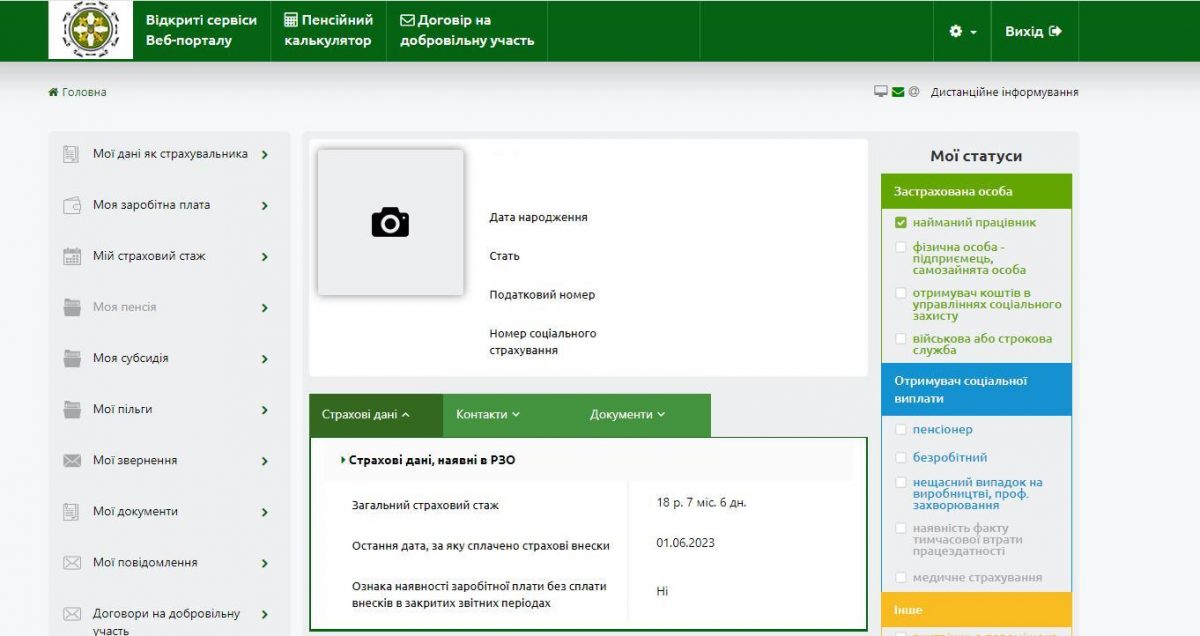Uncheck the найманий працівник checkbox
Screen dimensions: 1200x636
[900, 223]
